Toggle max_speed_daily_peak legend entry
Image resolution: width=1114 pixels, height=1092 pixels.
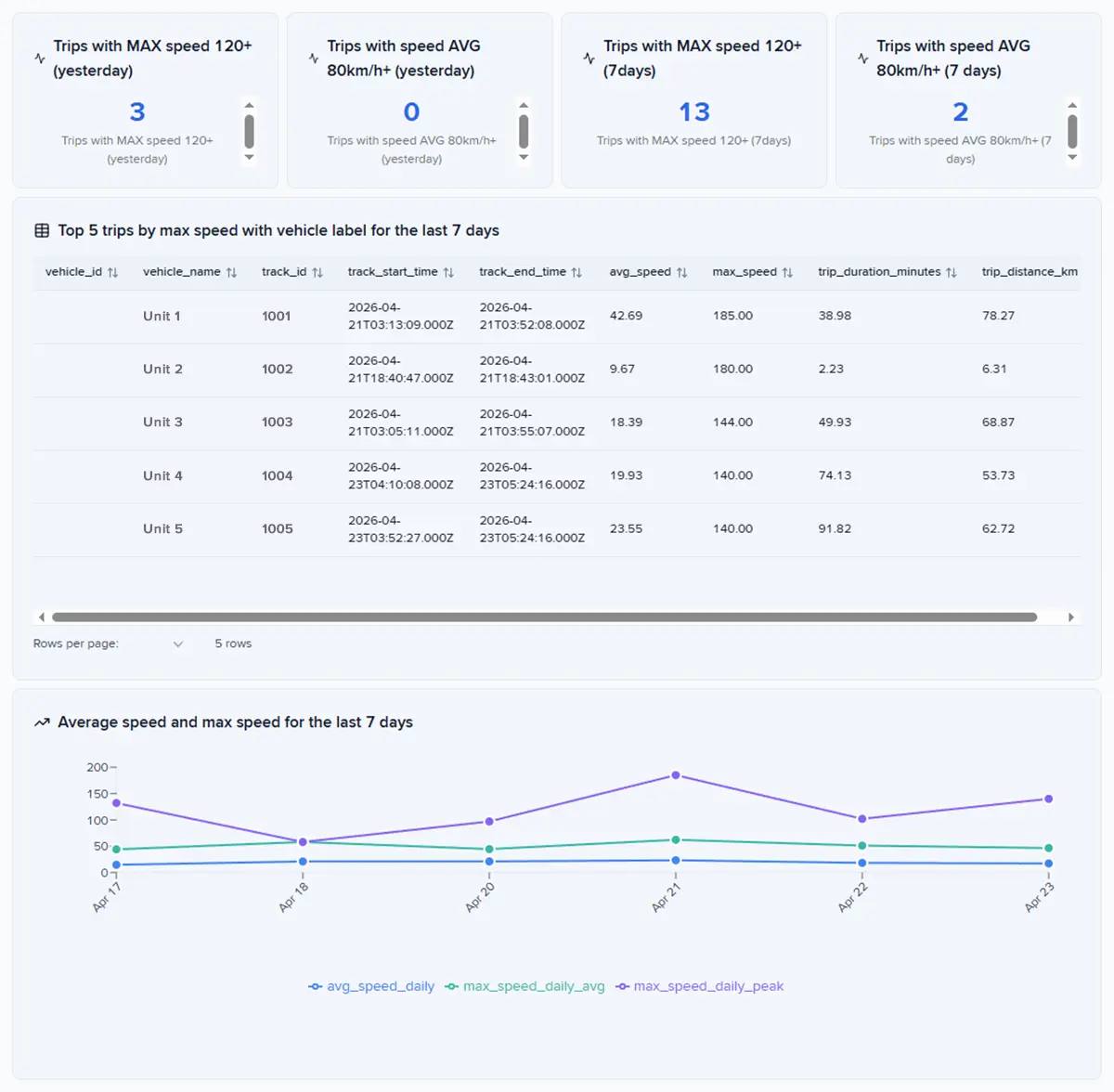click(x=700, y=986)
